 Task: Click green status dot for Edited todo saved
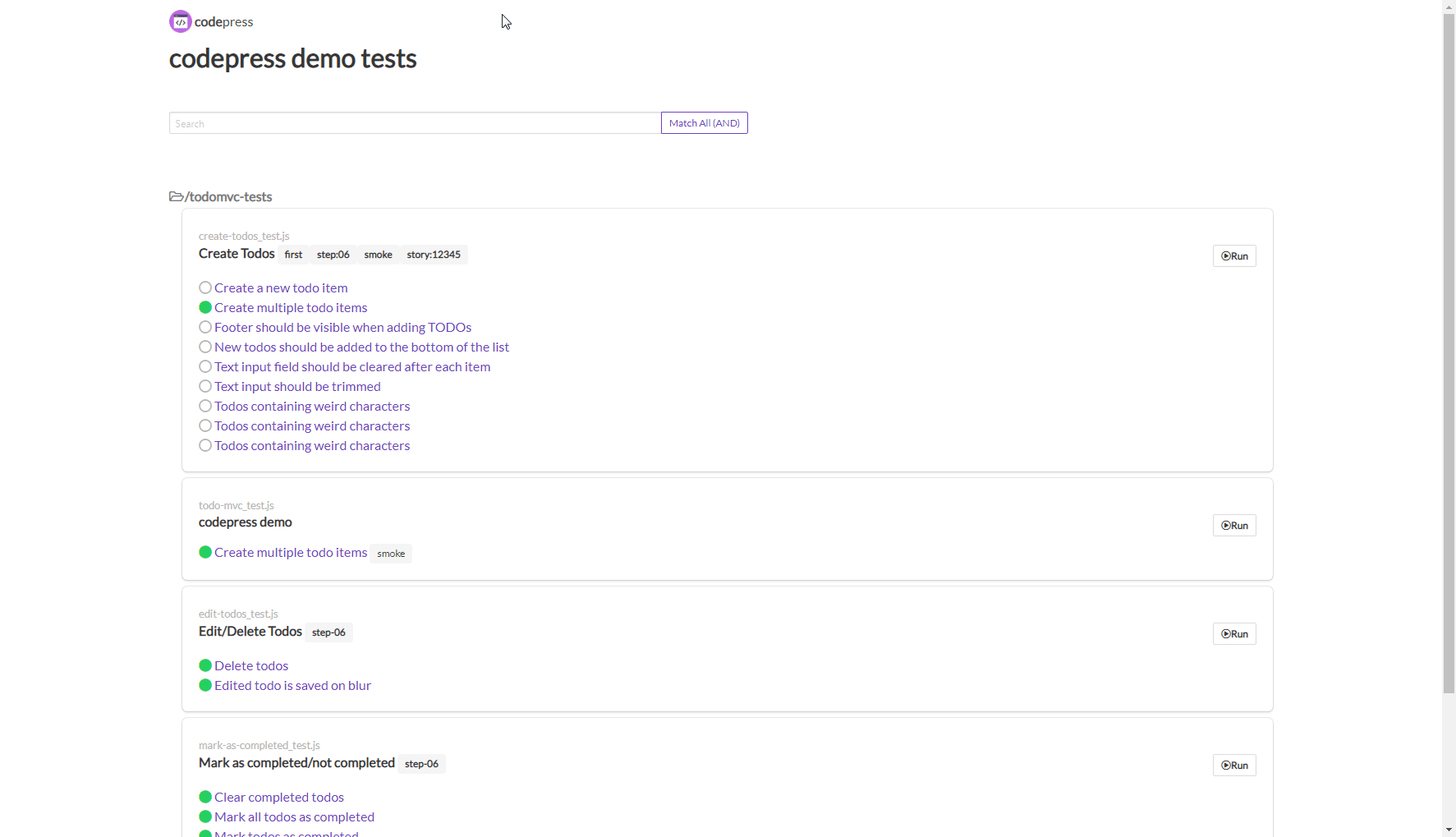coord(205,685)
